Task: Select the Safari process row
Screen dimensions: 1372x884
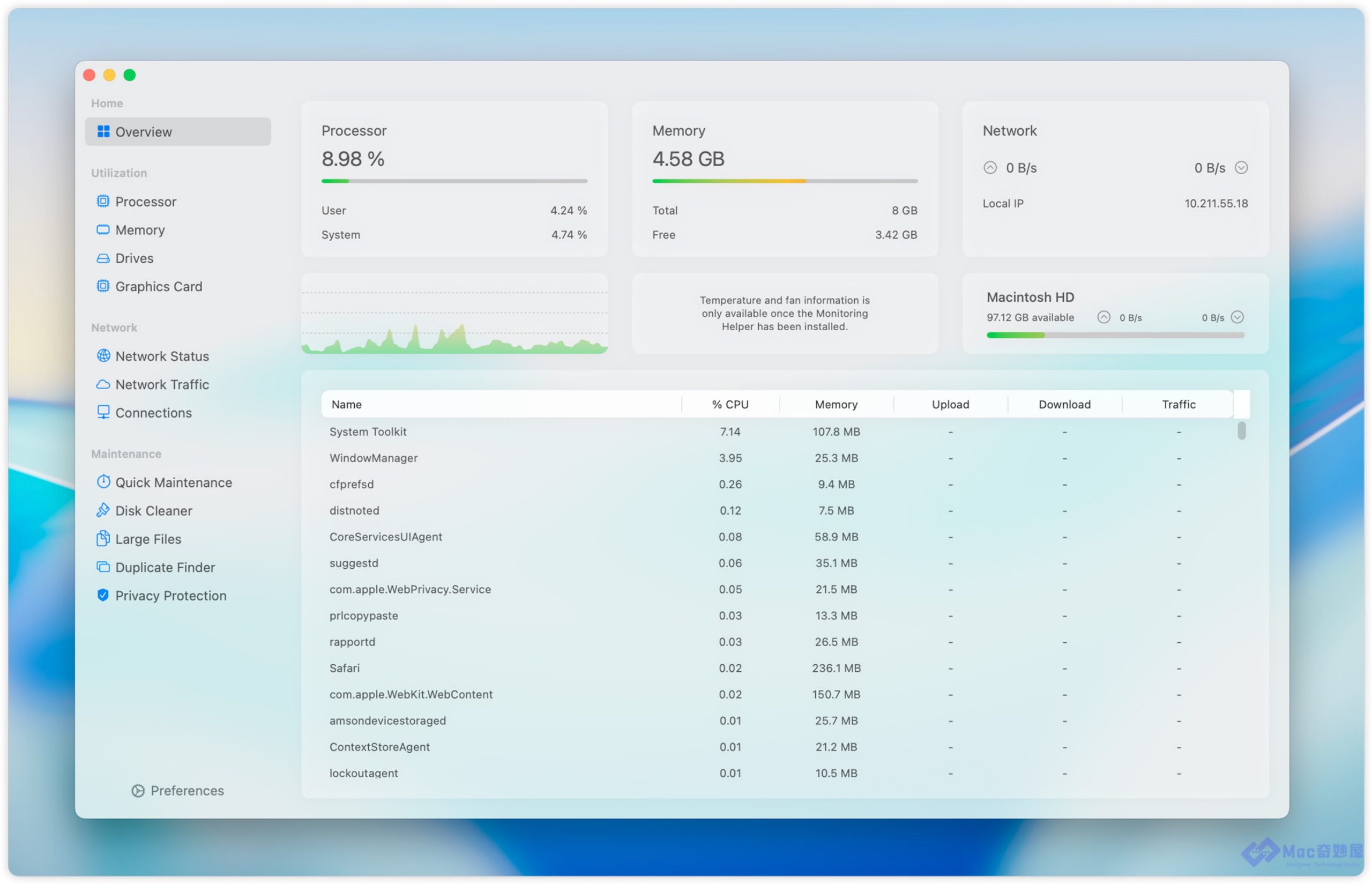Action: point(344,668)
